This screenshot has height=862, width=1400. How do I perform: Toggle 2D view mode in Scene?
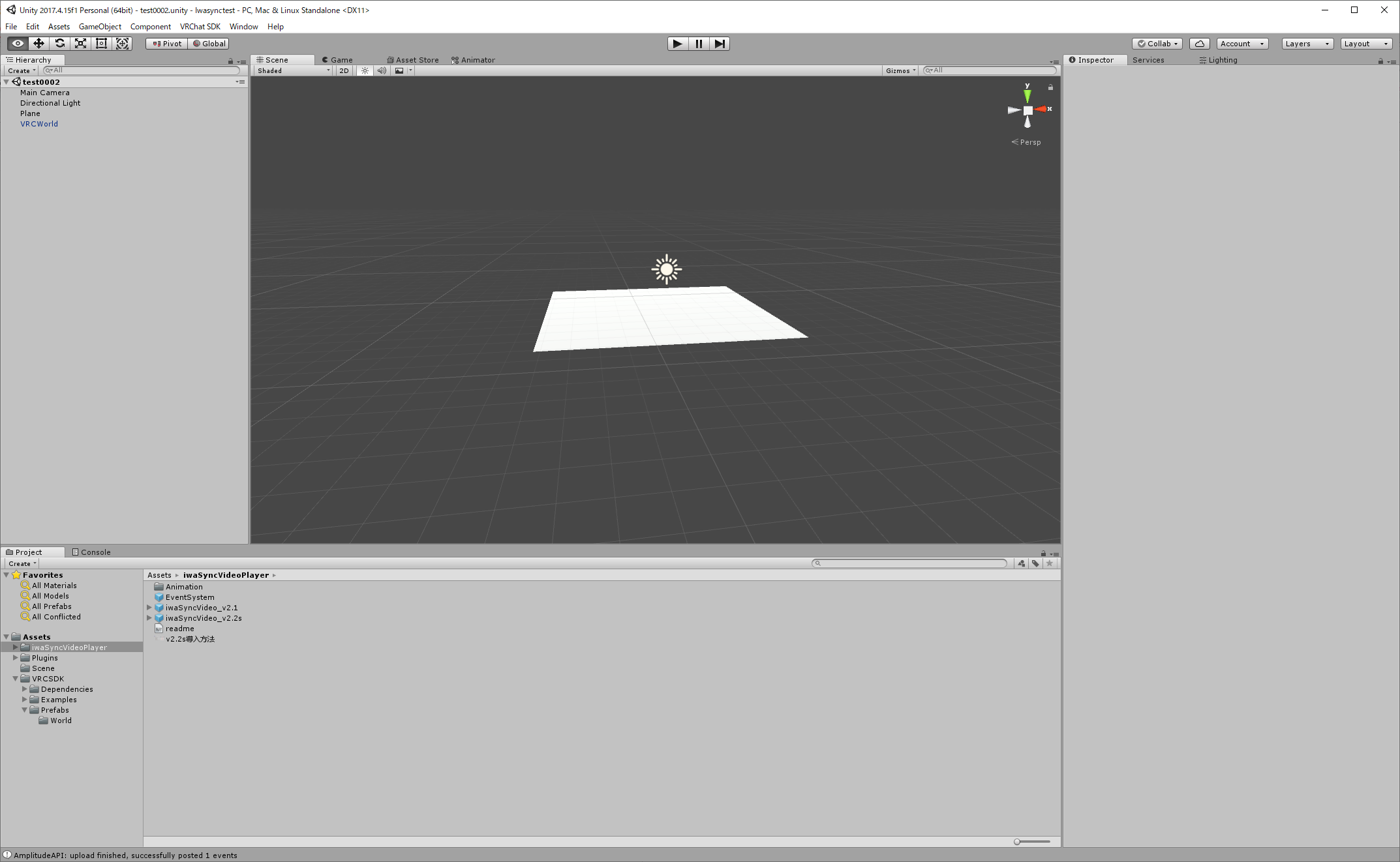344,70
